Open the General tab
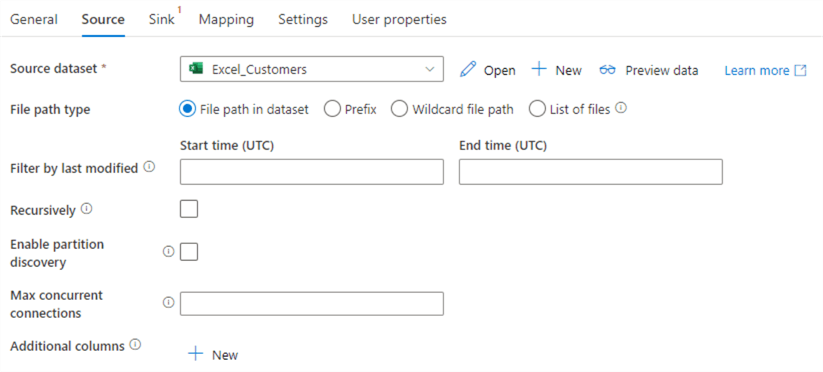 (34, 19)
